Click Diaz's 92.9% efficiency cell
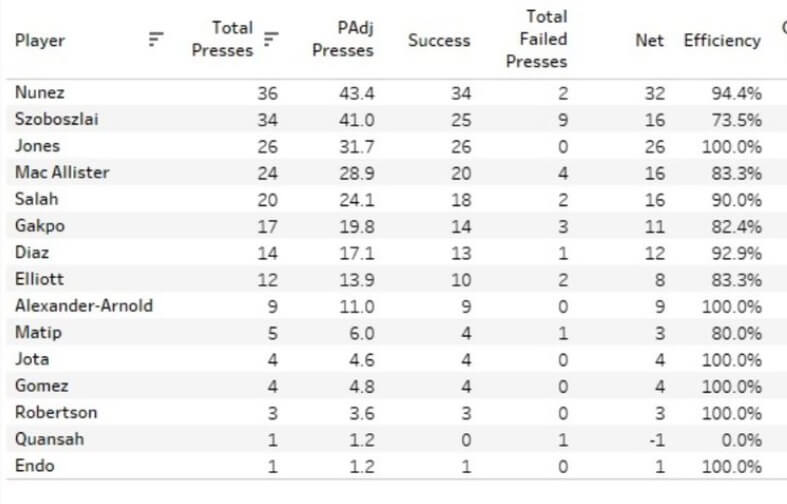Viewport: 787px width, 504px height. click(x=736, y=253)
